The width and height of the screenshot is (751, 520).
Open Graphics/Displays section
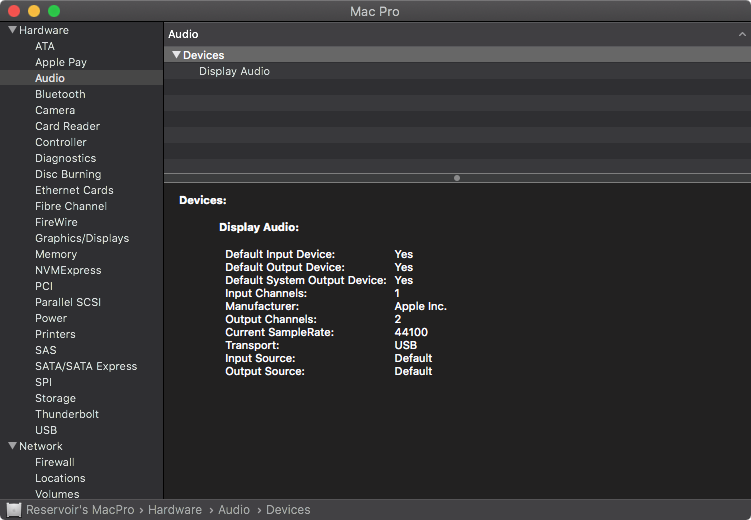(82, 238)
